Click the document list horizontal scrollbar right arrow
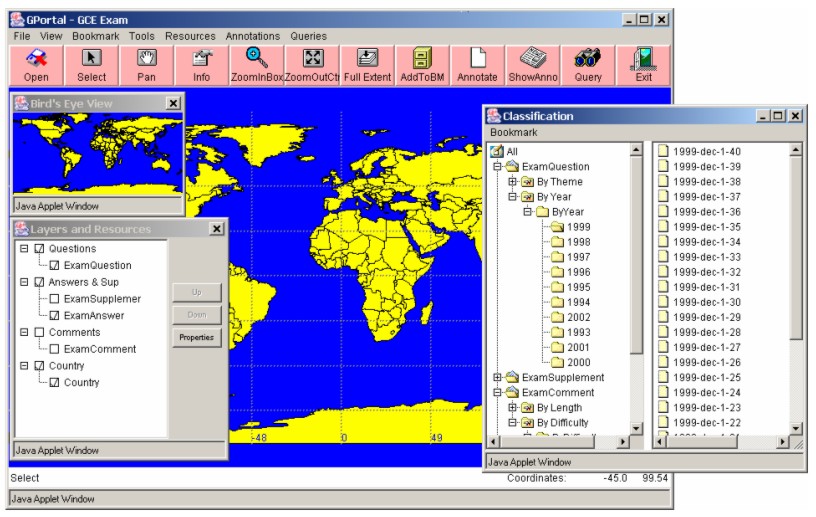Image resolution: width=816 pixels, height=517 pixels. [783, 442]
